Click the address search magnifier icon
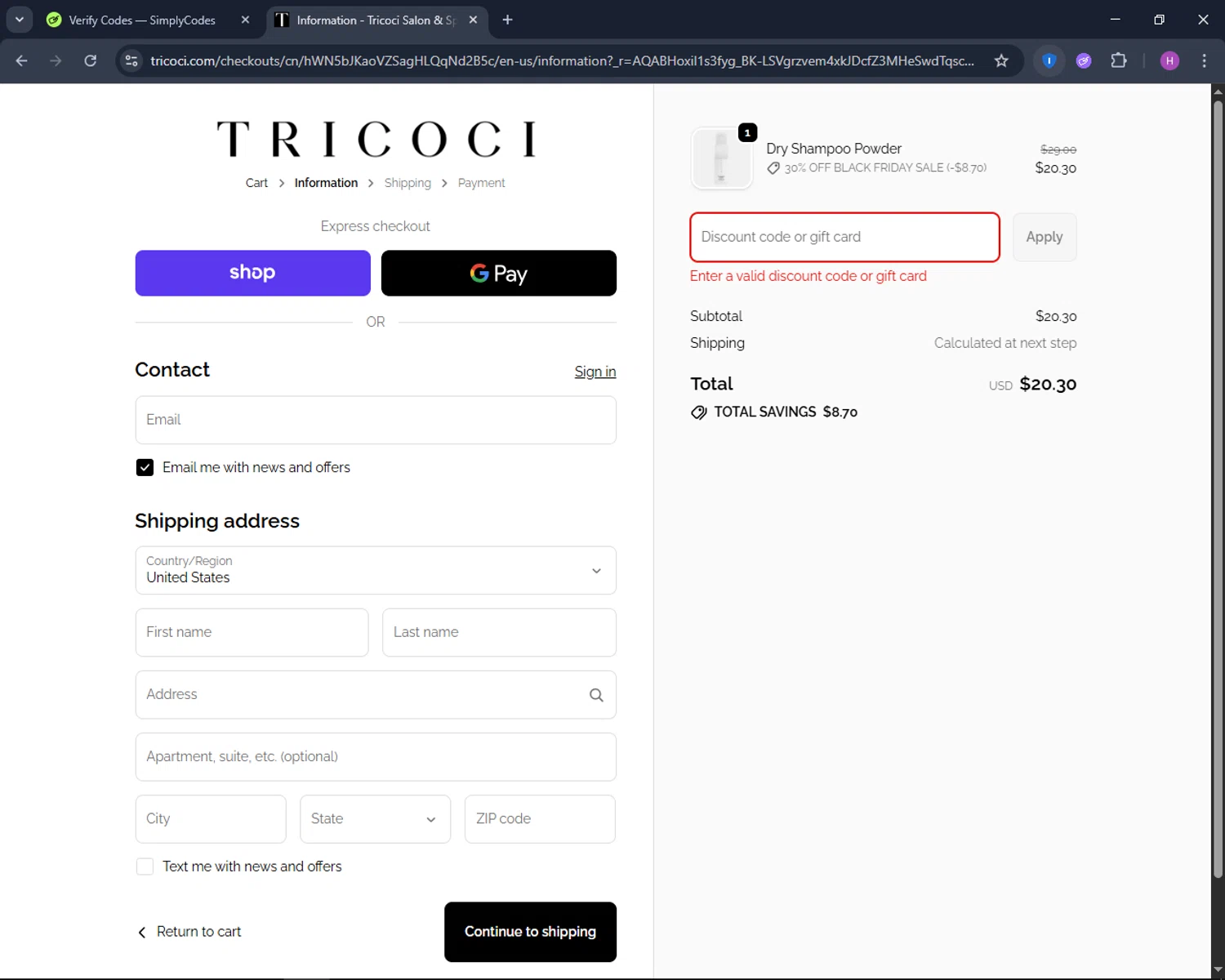The width and height of the screenshot is (1225, 980). coord(596,695)
